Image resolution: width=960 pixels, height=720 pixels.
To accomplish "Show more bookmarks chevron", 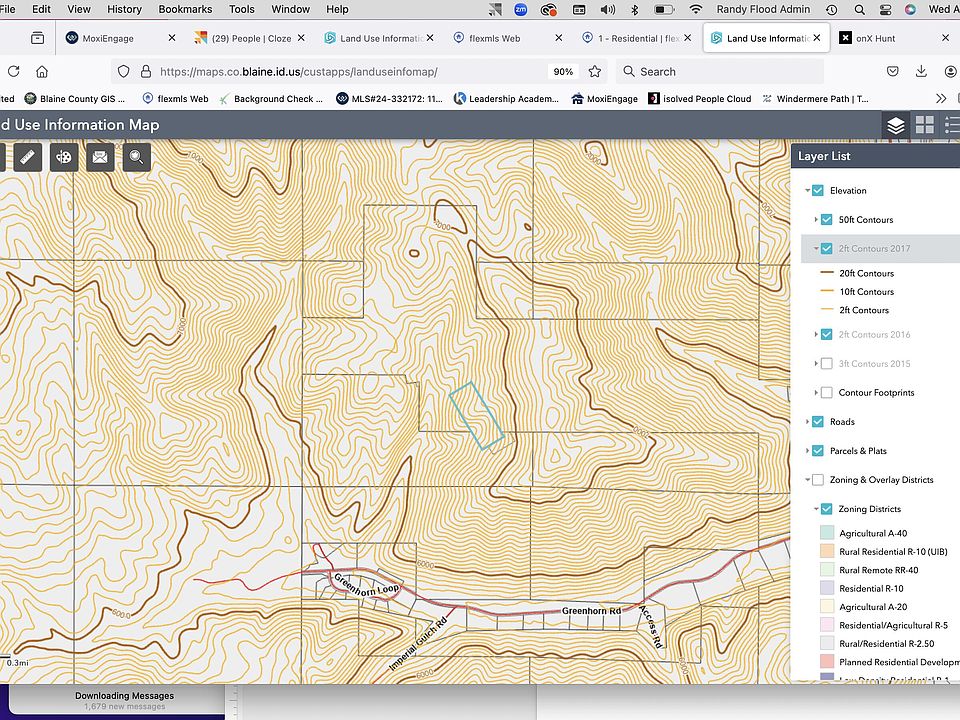I will [x=941, y=99].
